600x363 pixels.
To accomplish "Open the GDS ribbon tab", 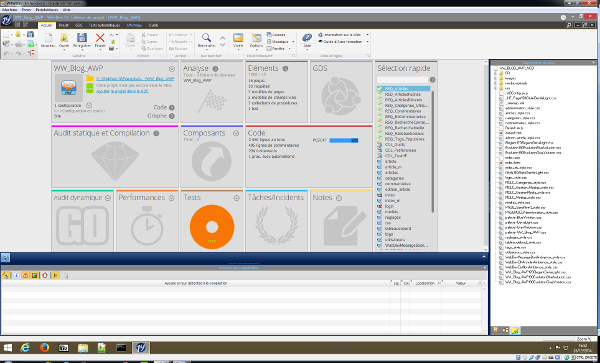I will coord(78,25).
